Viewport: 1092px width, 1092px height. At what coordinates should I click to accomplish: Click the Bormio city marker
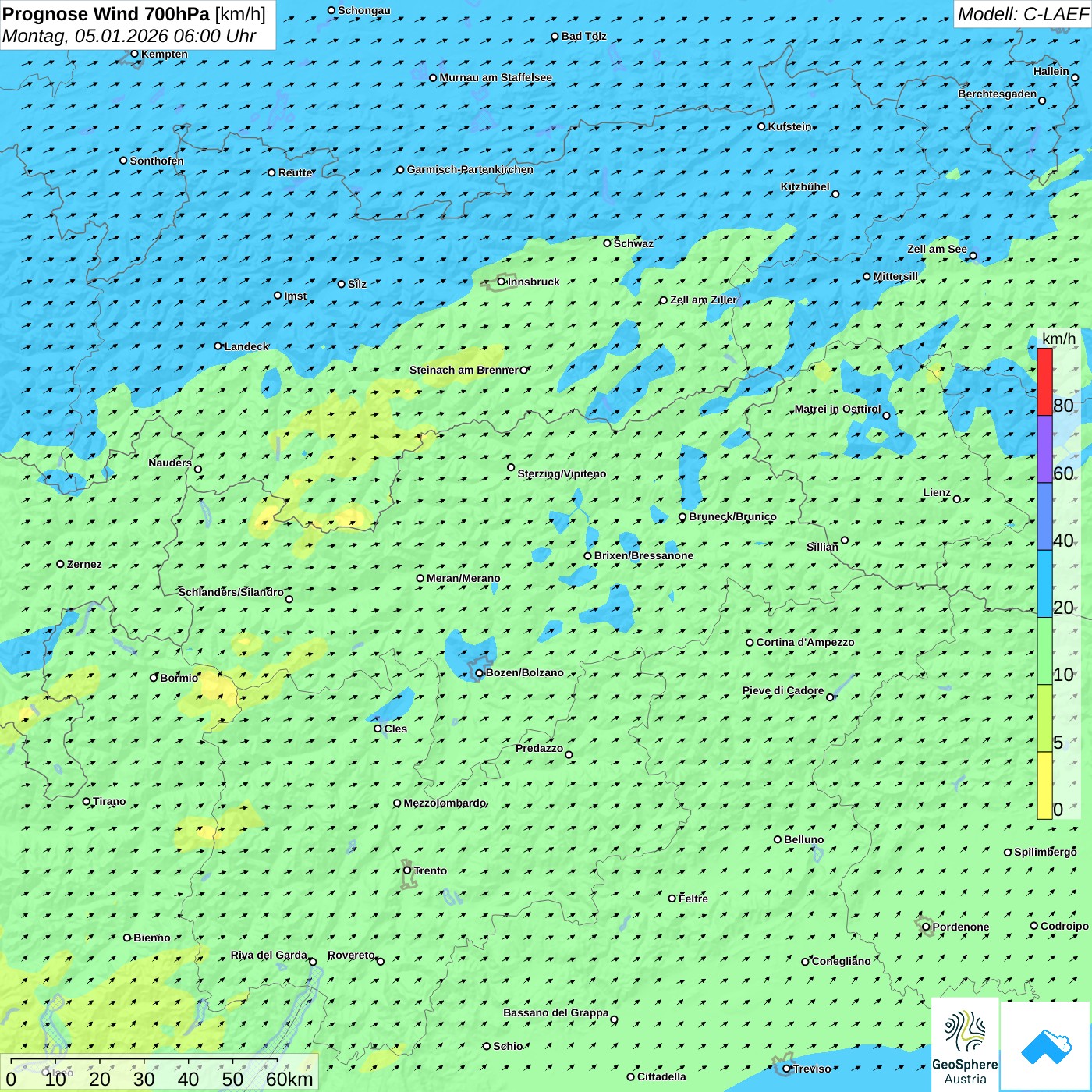coord(154,678)
